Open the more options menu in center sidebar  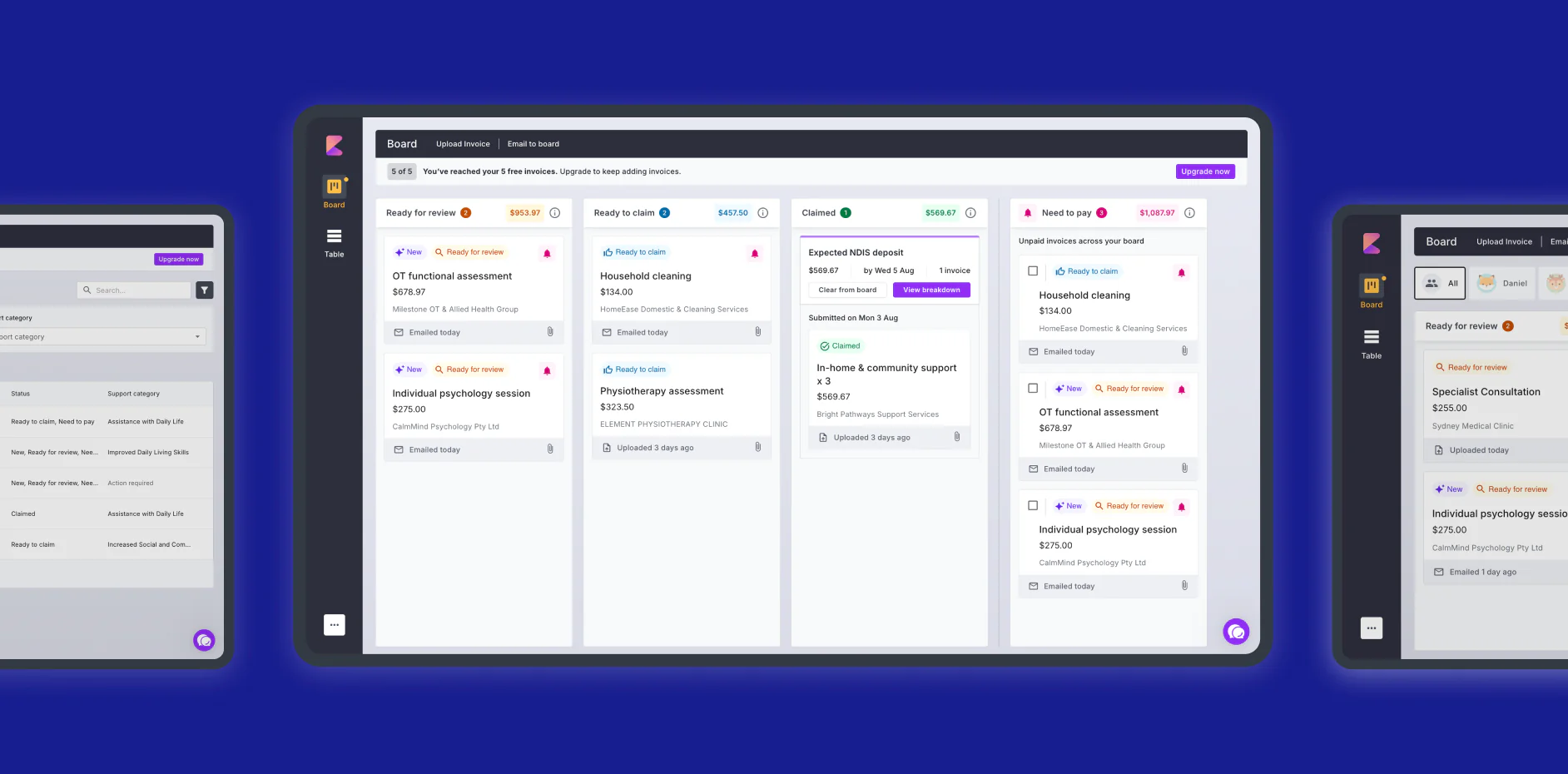[x=334, y=624]
